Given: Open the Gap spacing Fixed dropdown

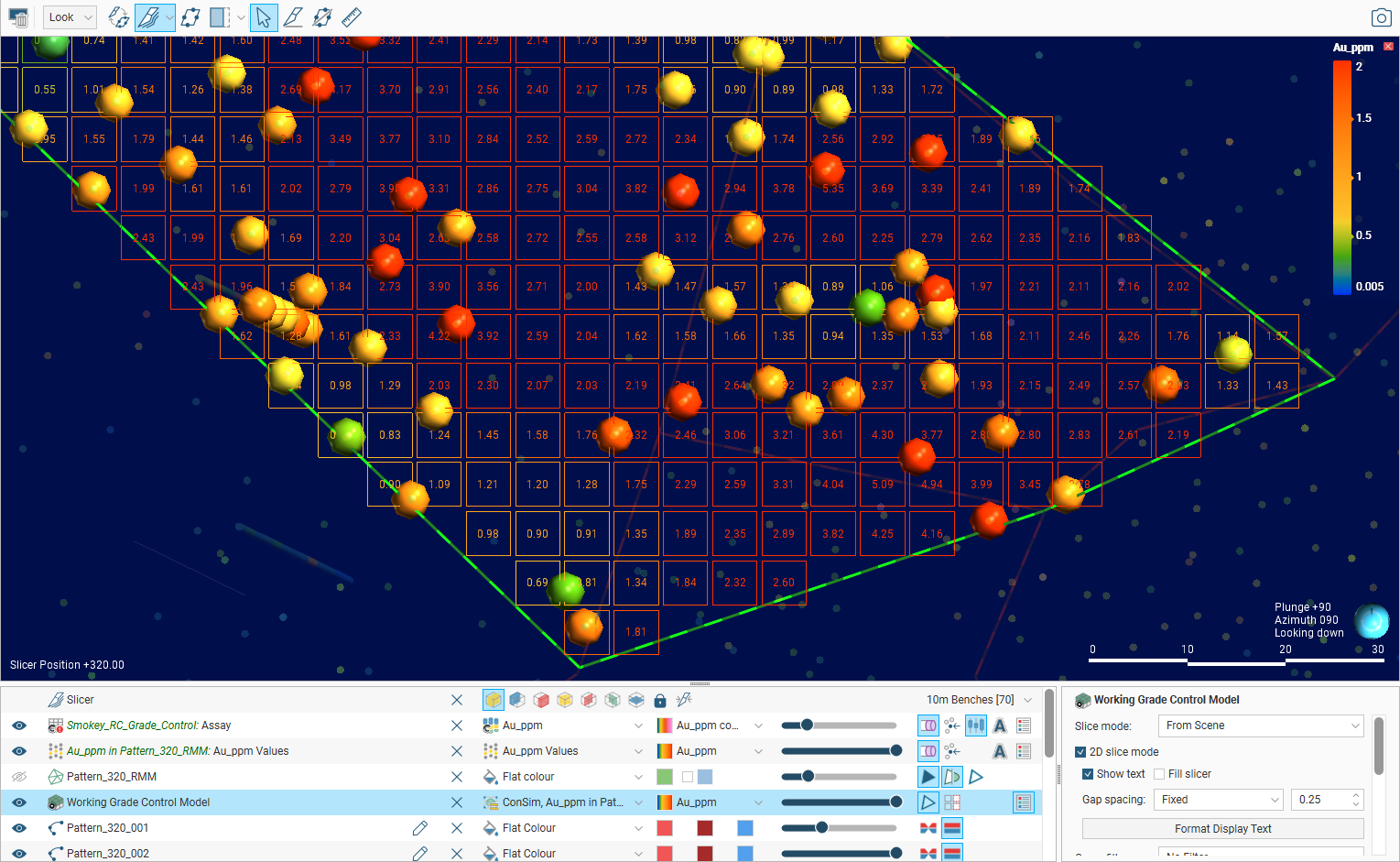Looking at the screenshot, I should pos(1218,800).
